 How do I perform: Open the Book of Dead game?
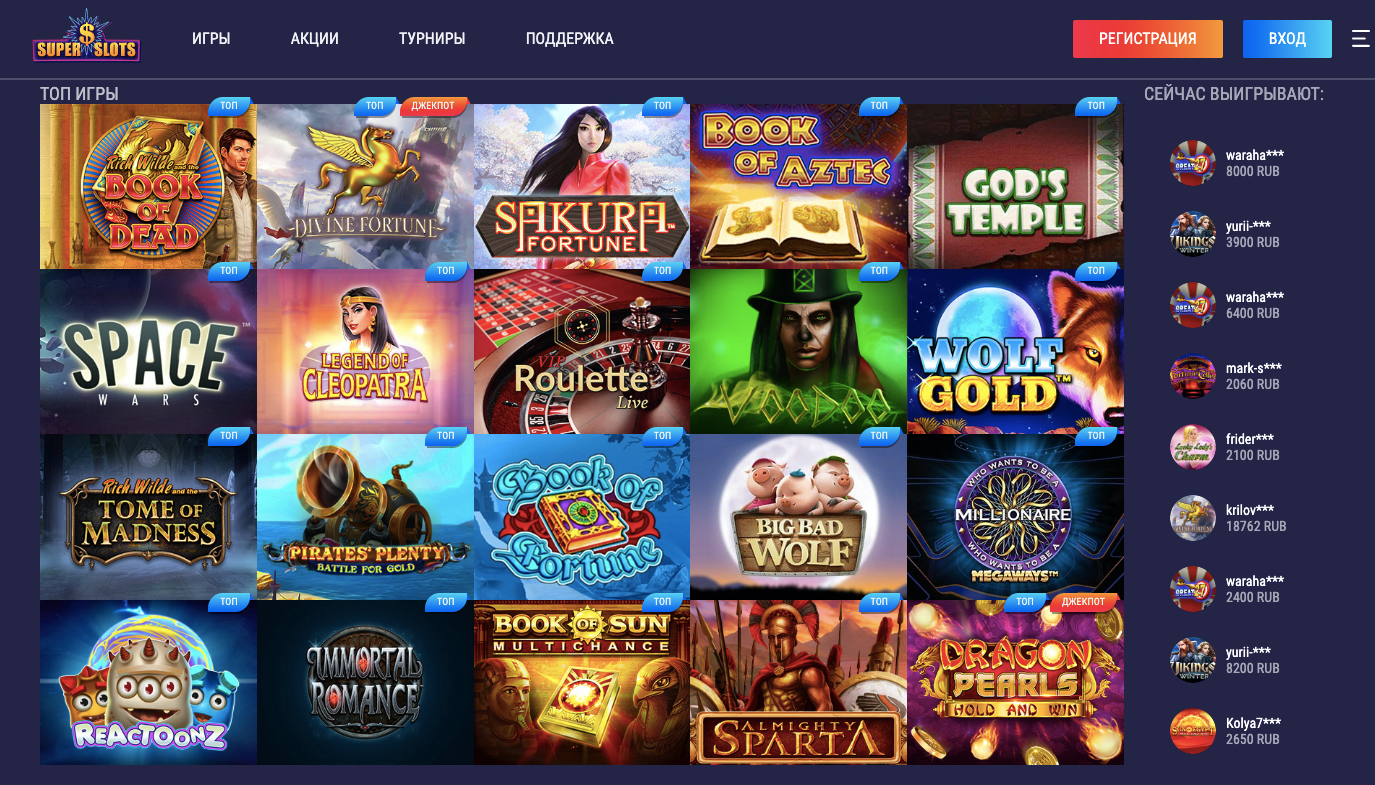pos(148,186)
